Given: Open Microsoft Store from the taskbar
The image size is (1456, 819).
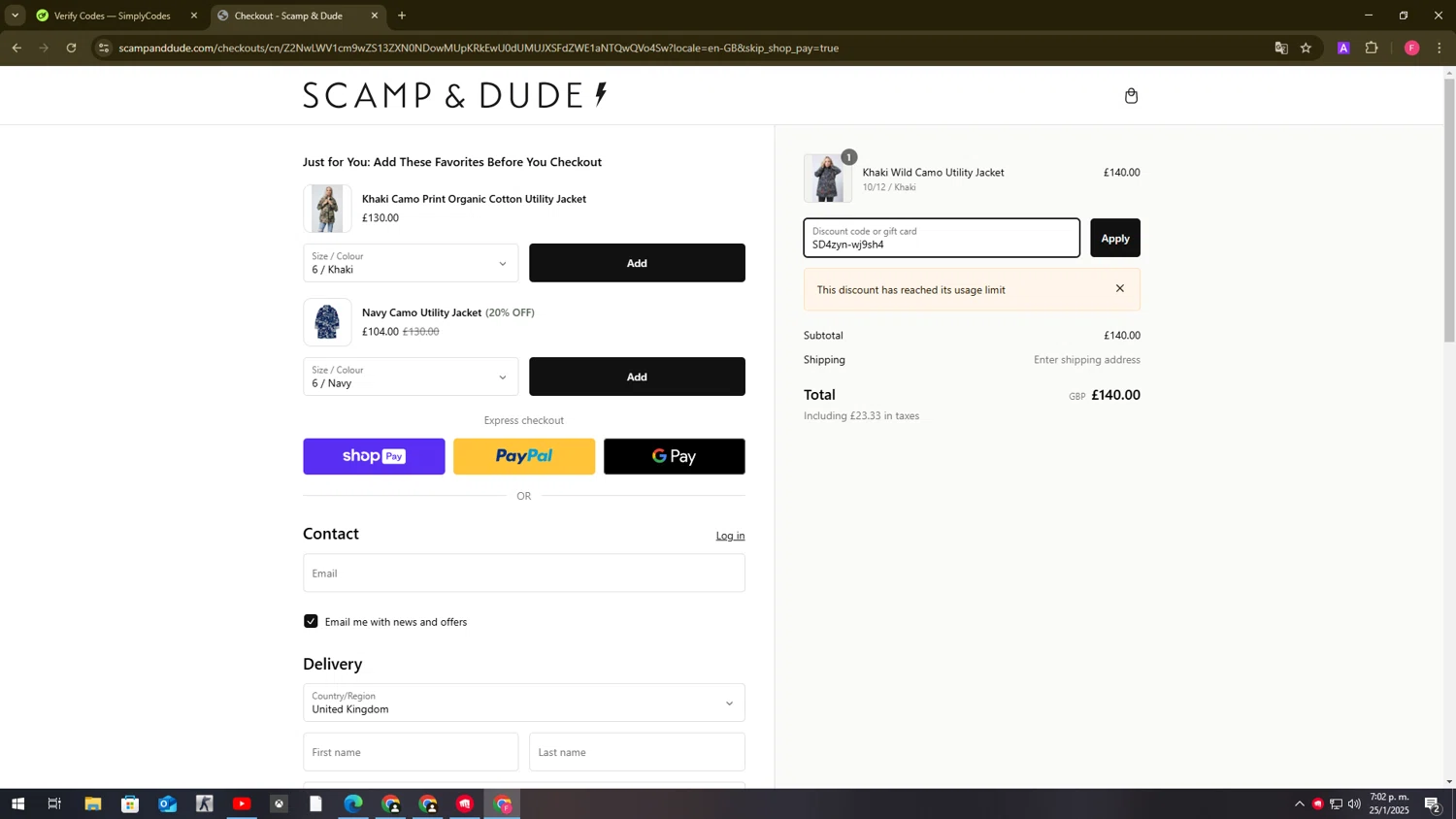Looking at the screenshot, I should [130, 803].
